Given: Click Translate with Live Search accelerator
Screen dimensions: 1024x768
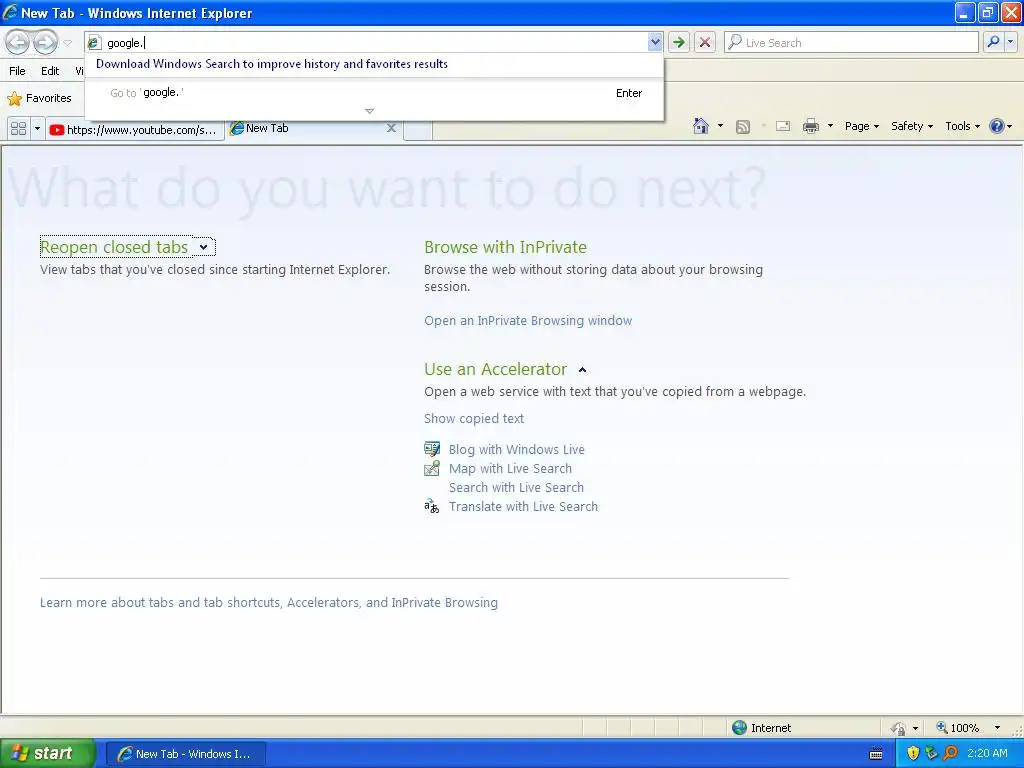Looking at the screenshot, I should (x=523, y=506).
